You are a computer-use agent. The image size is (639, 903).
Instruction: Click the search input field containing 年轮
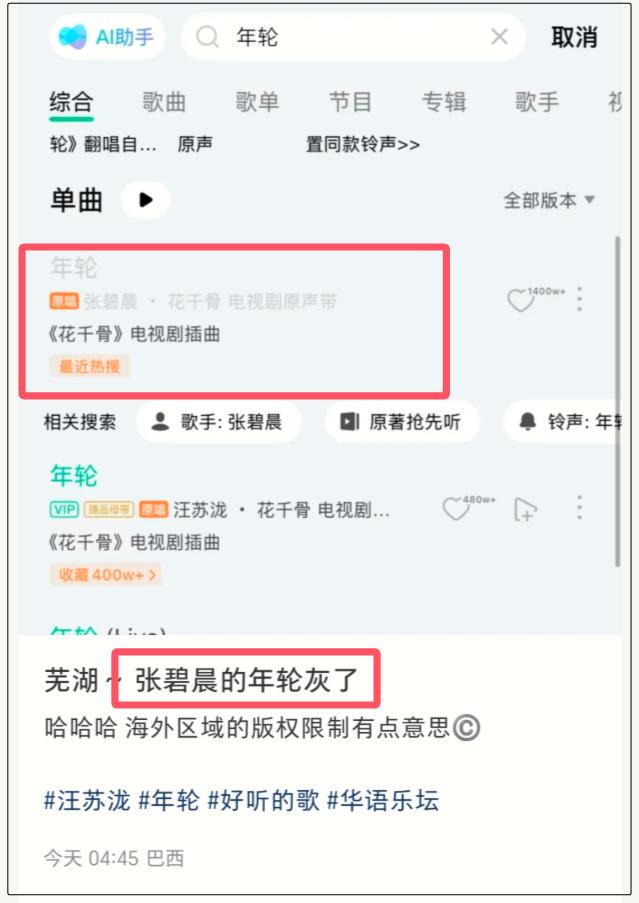(353, 37)
